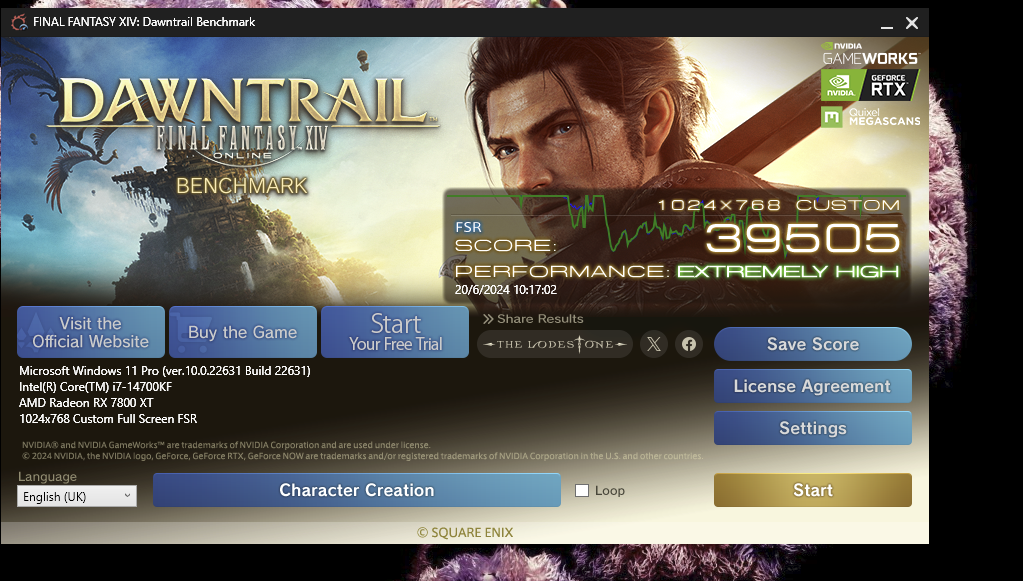
Task: Save the benchmark score
Action: (x=812, y=344)
